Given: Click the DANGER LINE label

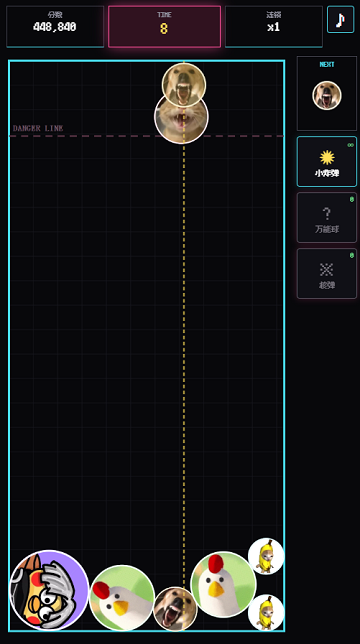Looking at the screenshot, I should point(38,128).
